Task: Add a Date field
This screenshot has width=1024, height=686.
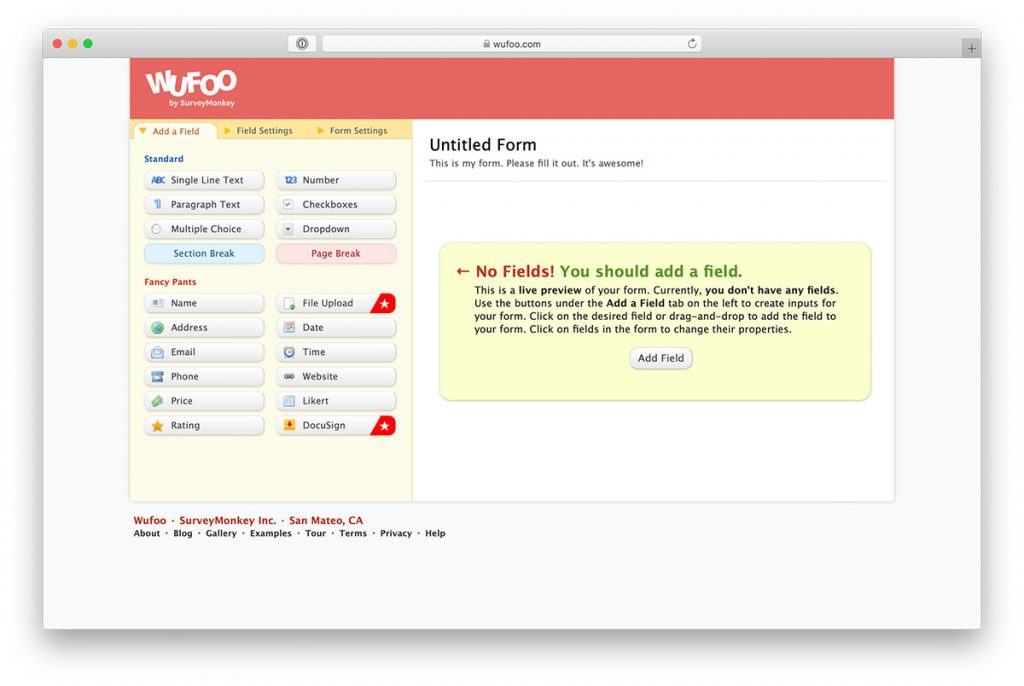Action: [x=336, y=327]
